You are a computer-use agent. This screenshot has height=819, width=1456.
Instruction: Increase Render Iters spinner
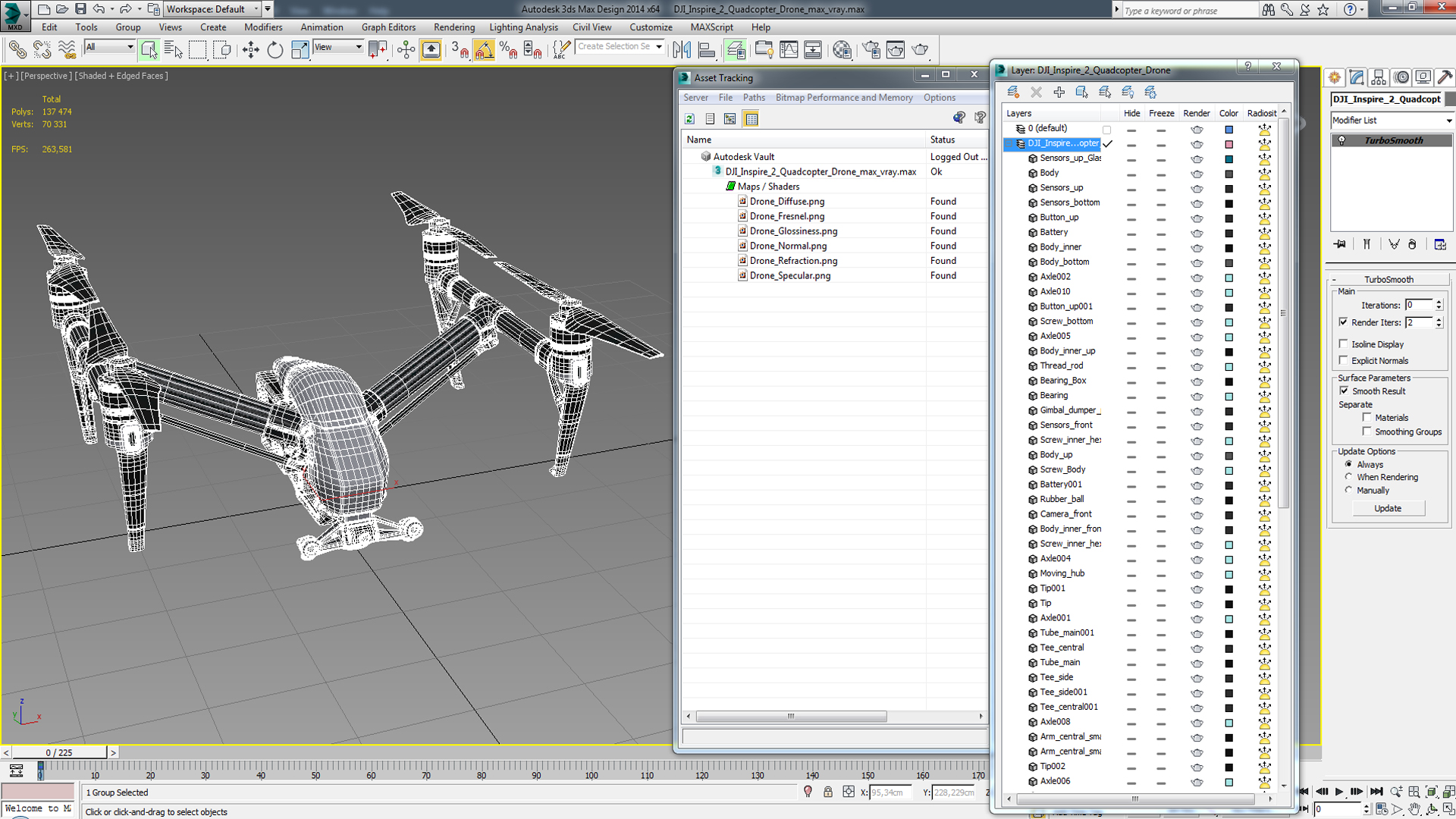coord(1439,319)
